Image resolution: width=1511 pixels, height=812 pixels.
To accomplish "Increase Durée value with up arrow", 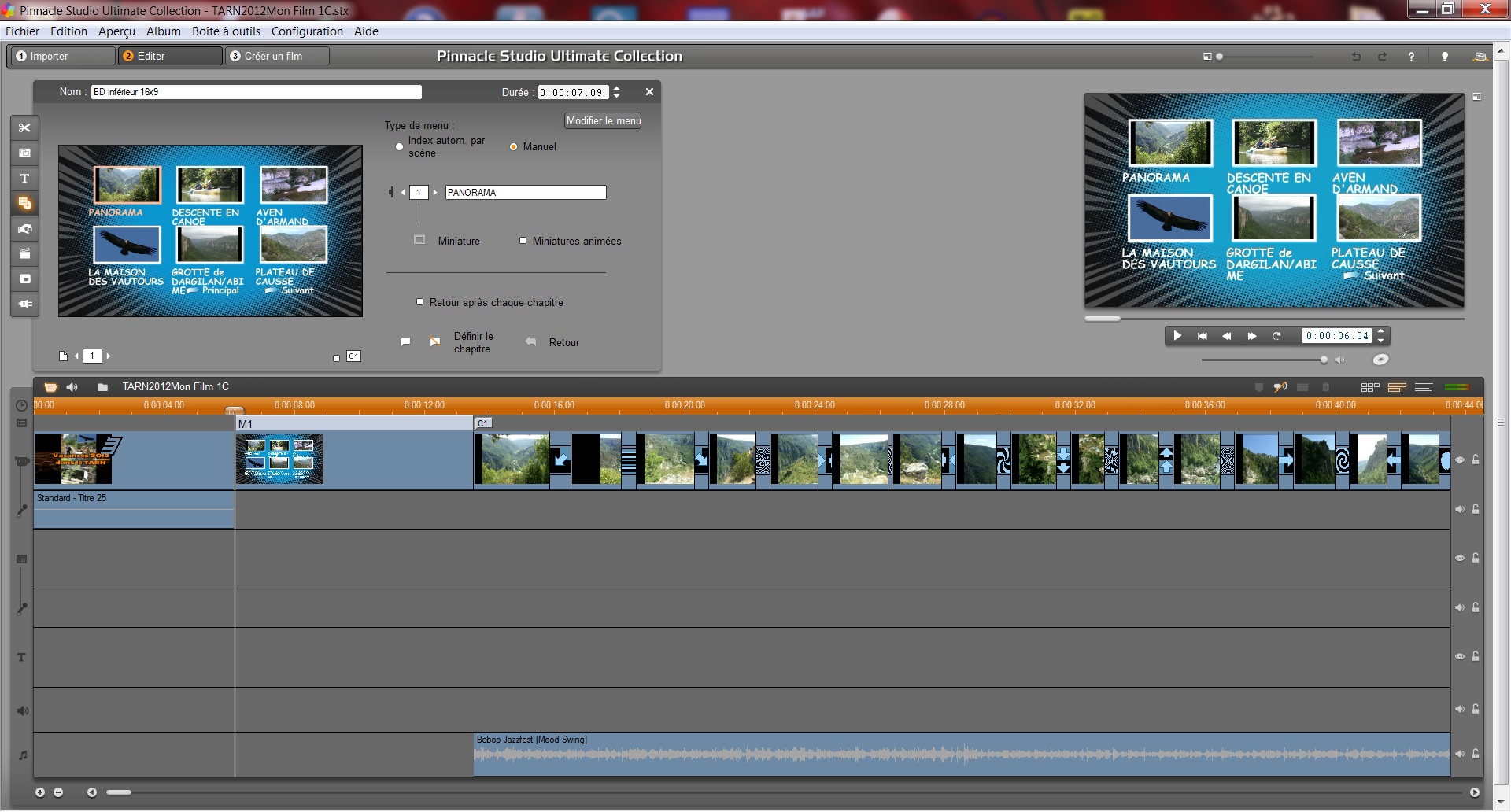I will pos(616,88).
